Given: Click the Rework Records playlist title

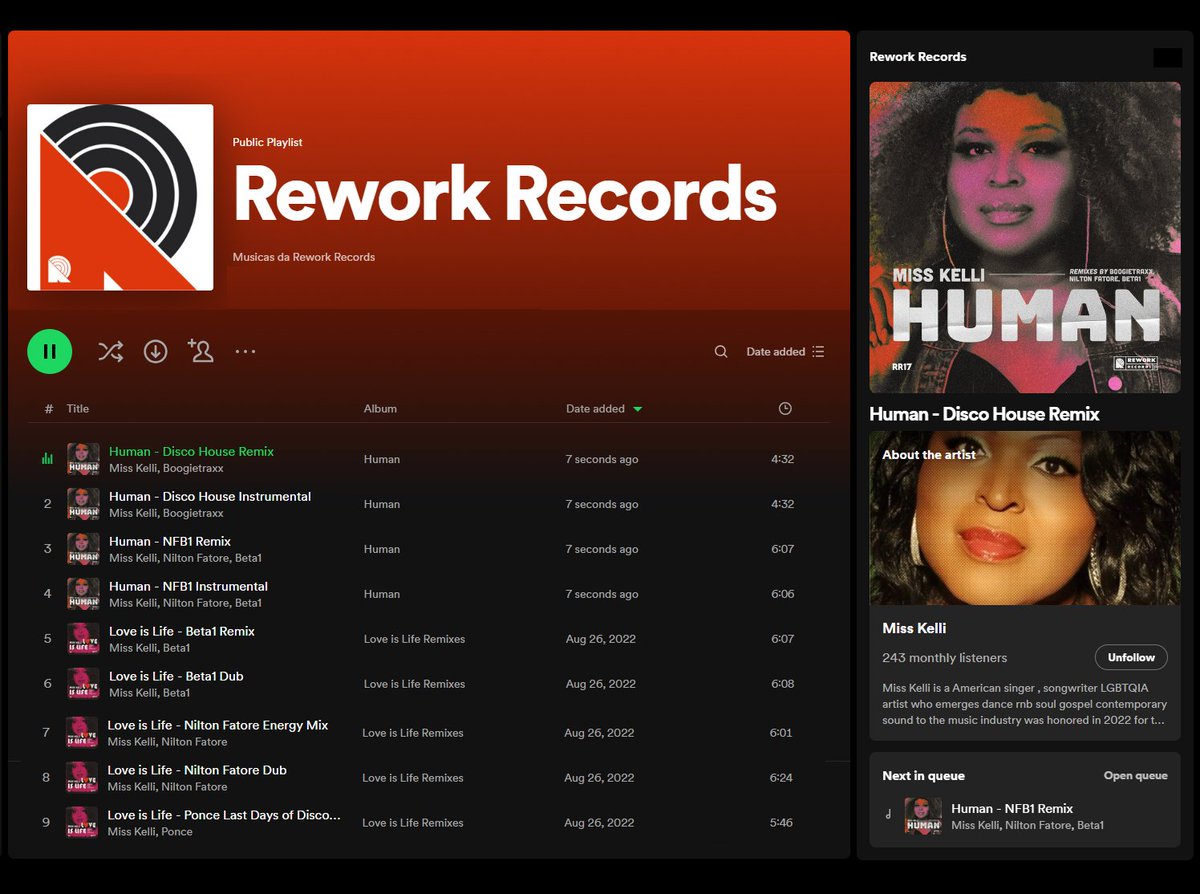Looking at the screenshot, I should coord(505,193).
